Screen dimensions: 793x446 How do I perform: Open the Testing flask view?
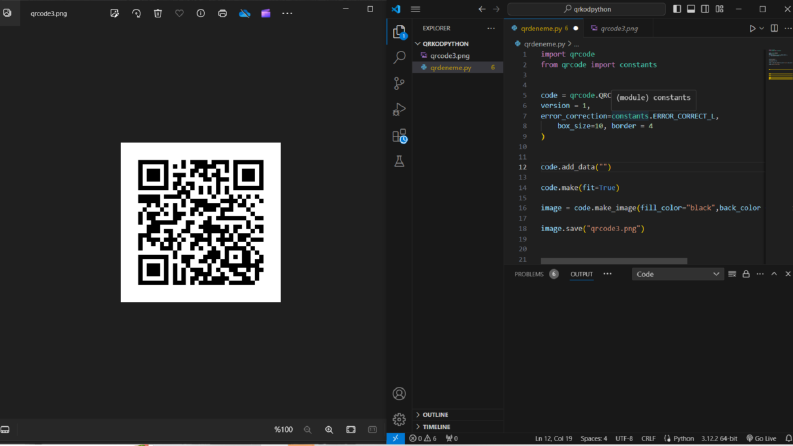click(399, 161)
